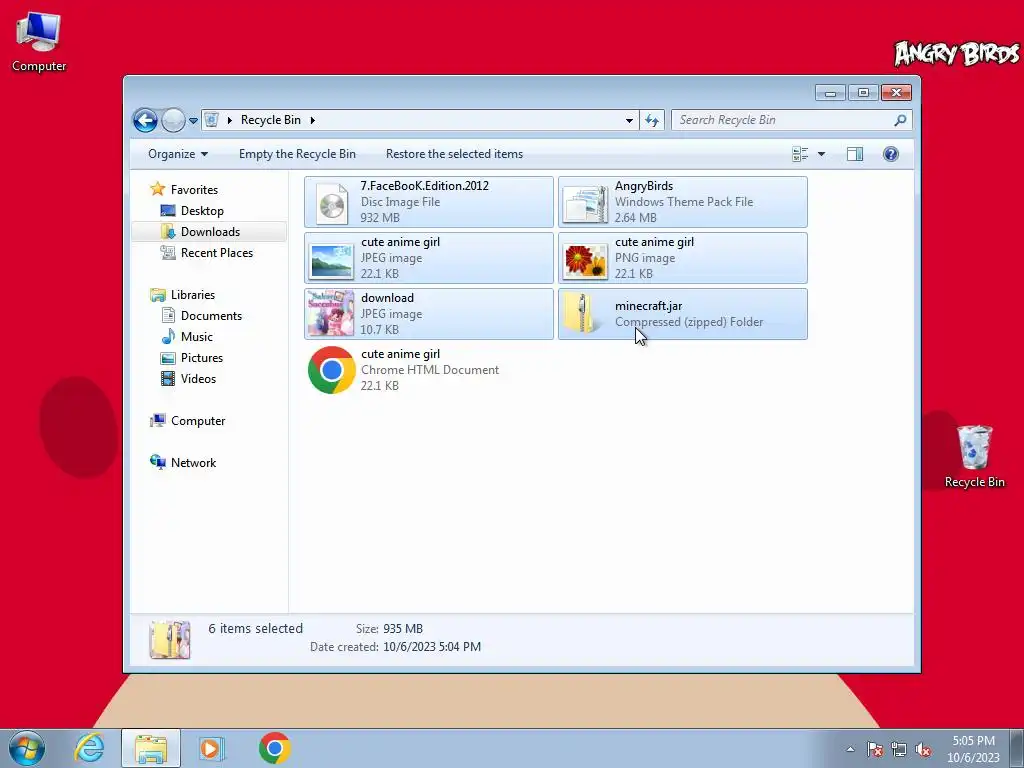Open Music library

tap(197, 337)
